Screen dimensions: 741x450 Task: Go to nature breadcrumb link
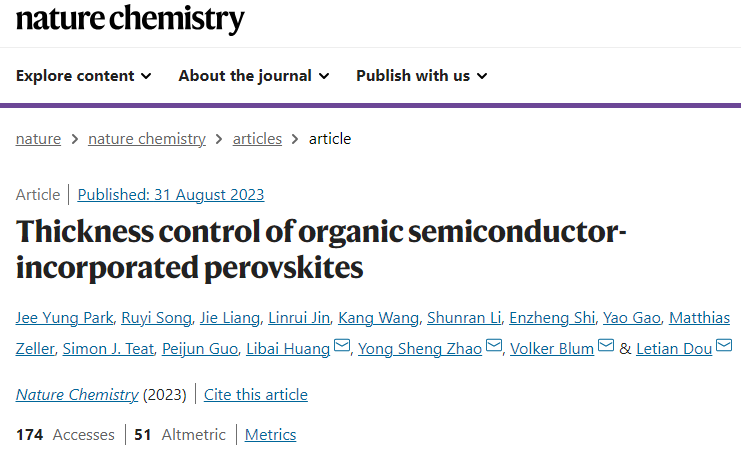38,139
